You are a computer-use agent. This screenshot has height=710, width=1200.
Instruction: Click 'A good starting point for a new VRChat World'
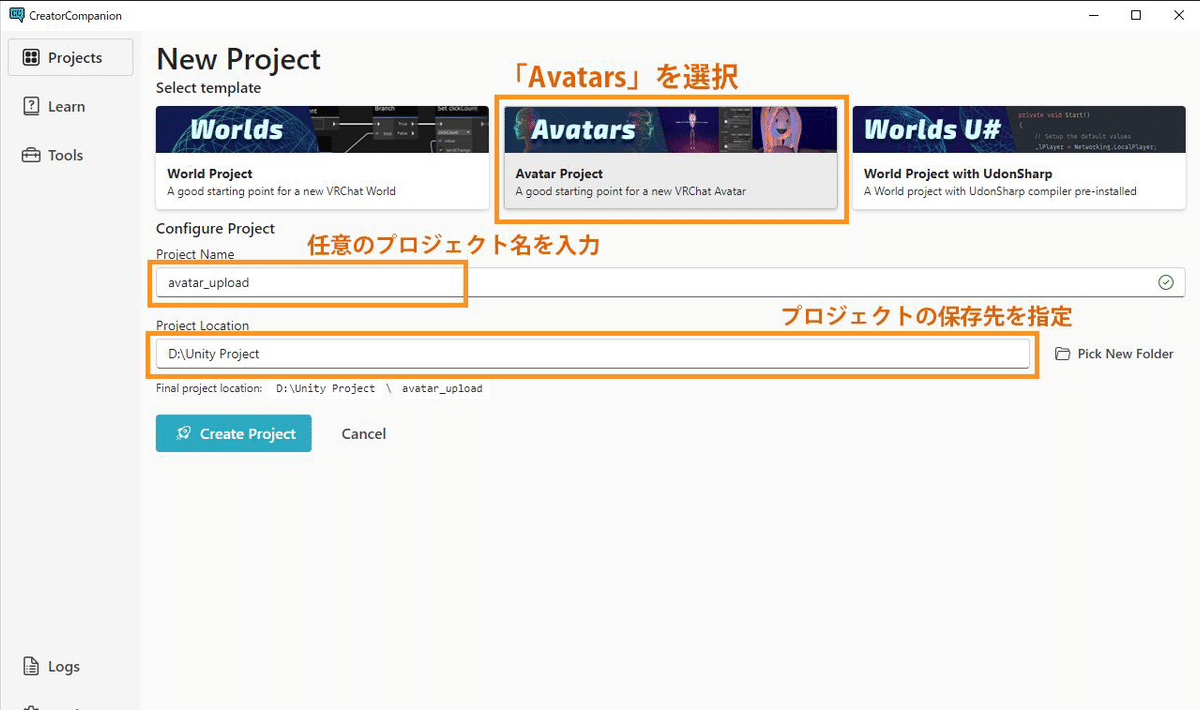coord(281,191)
